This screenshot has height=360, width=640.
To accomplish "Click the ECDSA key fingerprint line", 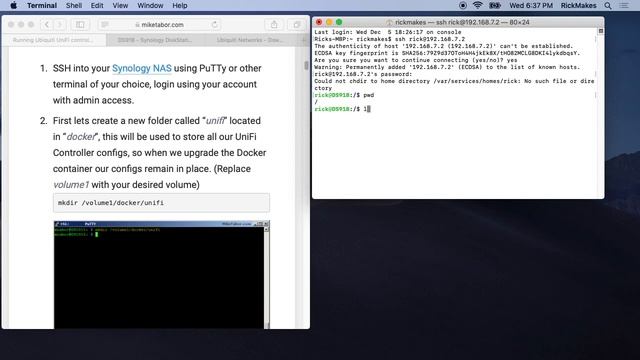I will point(447,53).
